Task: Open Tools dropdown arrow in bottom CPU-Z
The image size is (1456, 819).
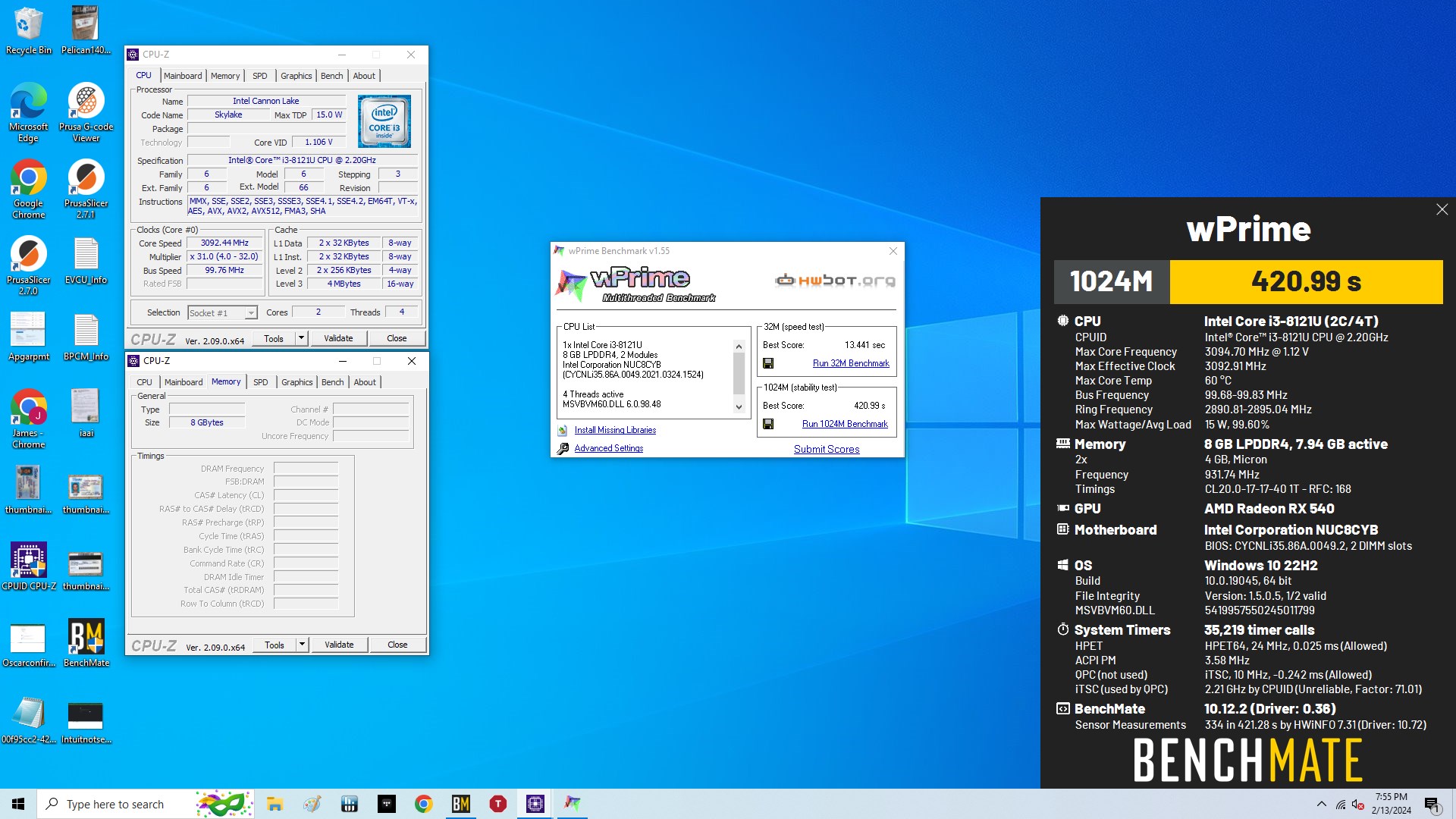Action: pyautogui.click(x=302, y=645)
